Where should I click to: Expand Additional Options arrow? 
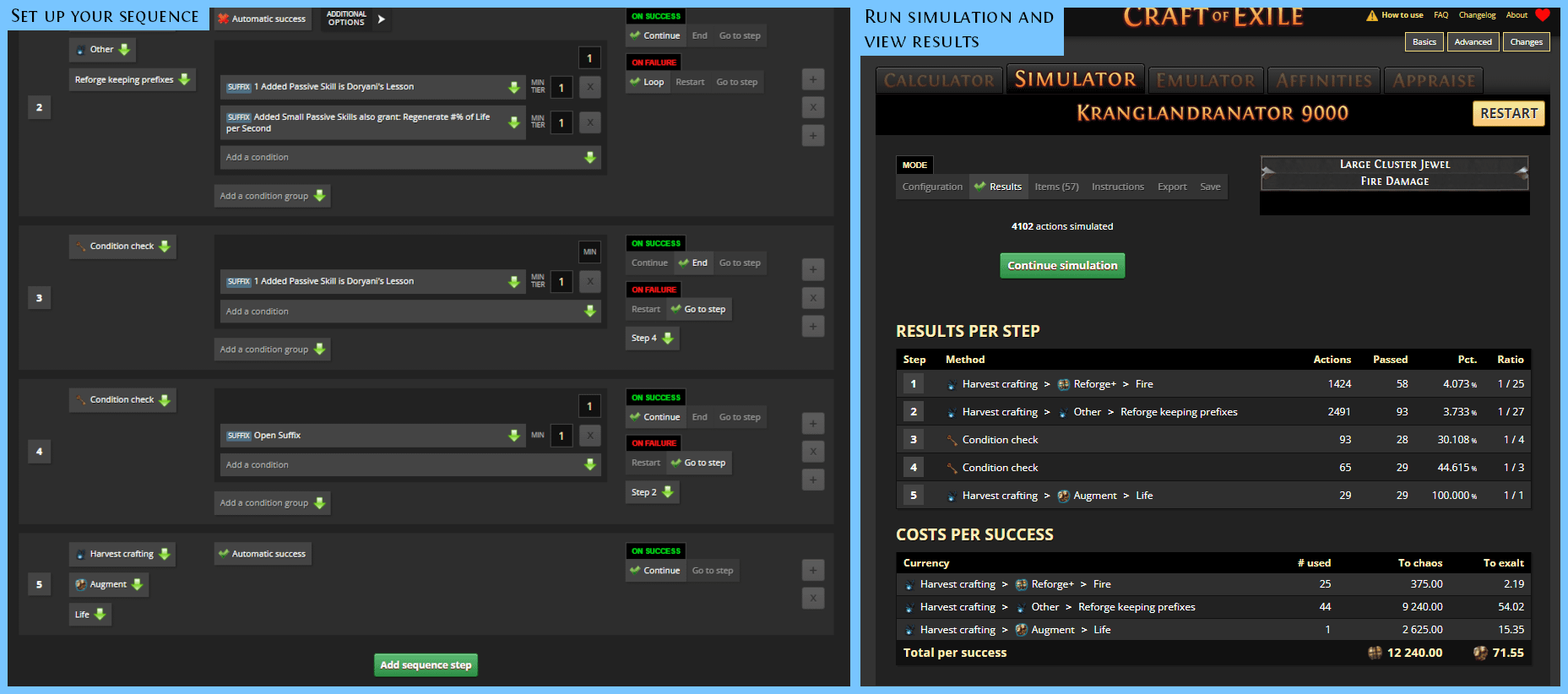click(382, 19)
